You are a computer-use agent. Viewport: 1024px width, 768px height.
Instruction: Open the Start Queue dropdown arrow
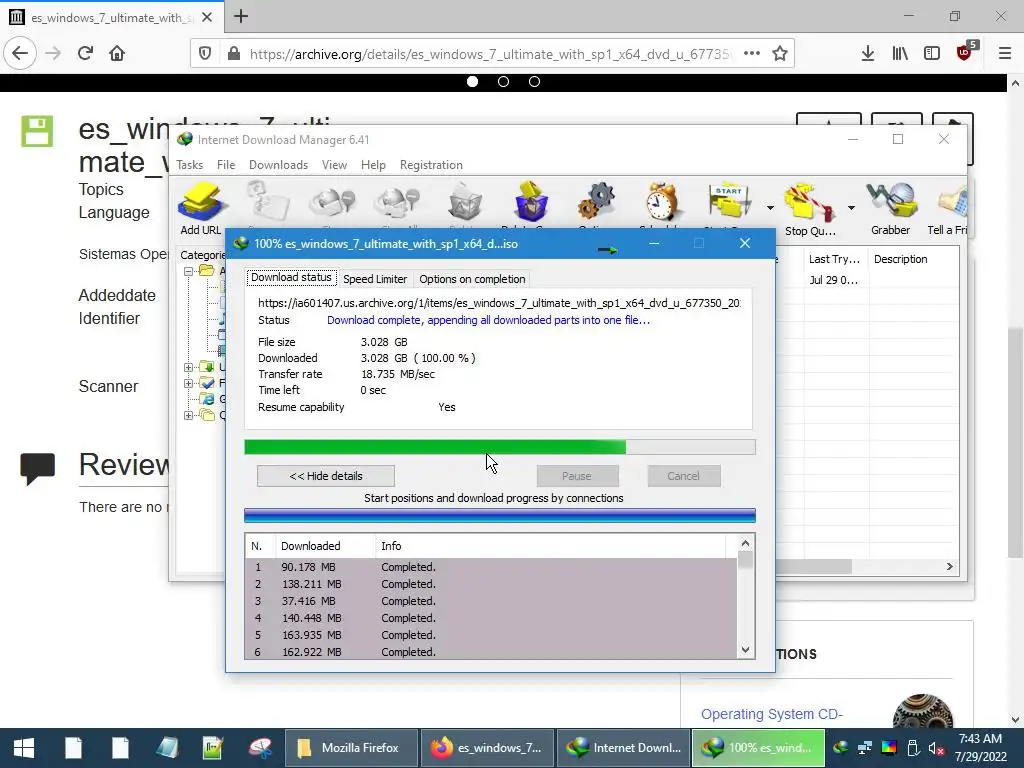(x=770, y=208)
